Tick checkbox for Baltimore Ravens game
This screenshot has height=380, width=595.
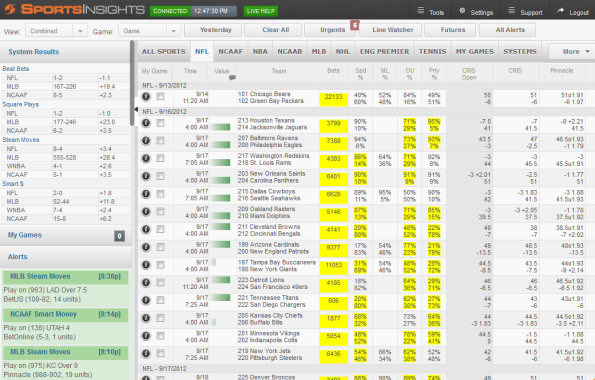[161, 140]
